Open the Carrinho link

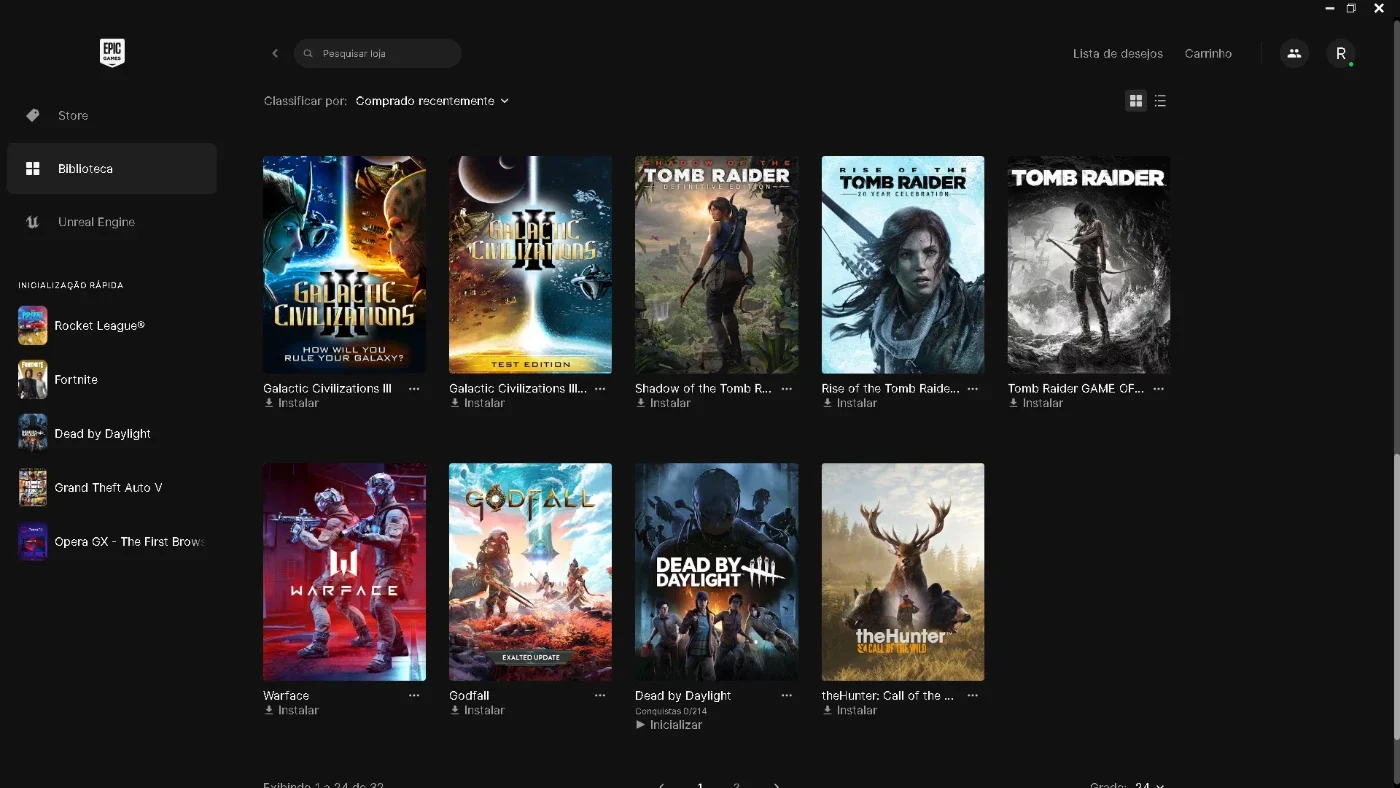coord(1208,54)
